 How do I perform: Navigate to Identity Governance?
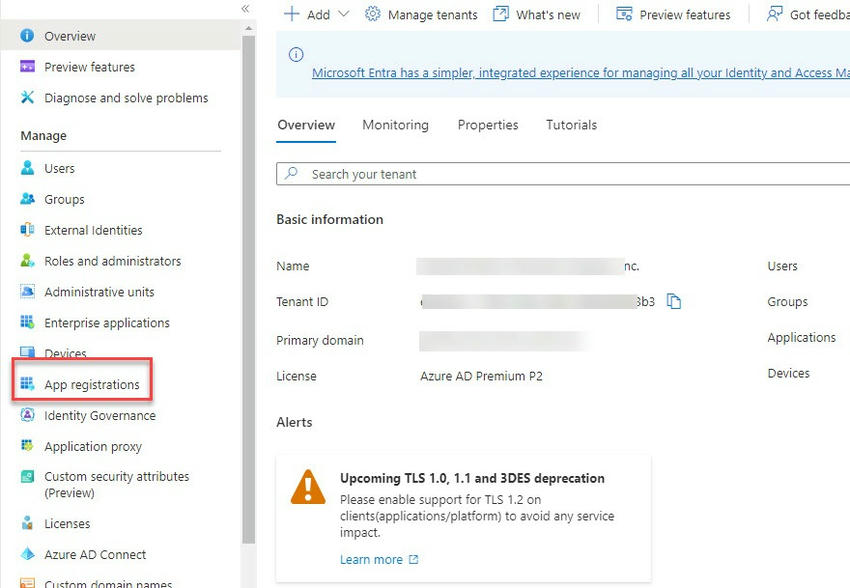pyautogui.click(x=100, y=415)
